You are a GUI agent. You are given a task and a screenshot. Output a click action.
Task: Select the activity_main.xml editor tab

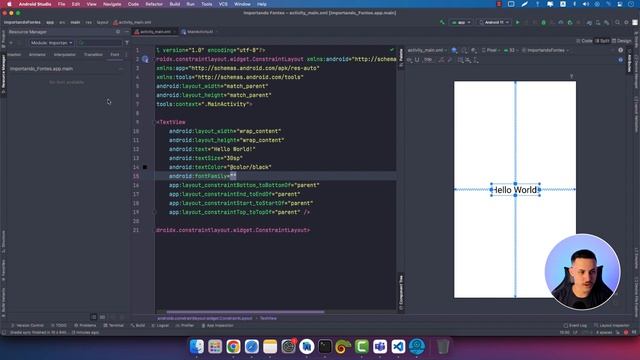(x=155, y=32)
